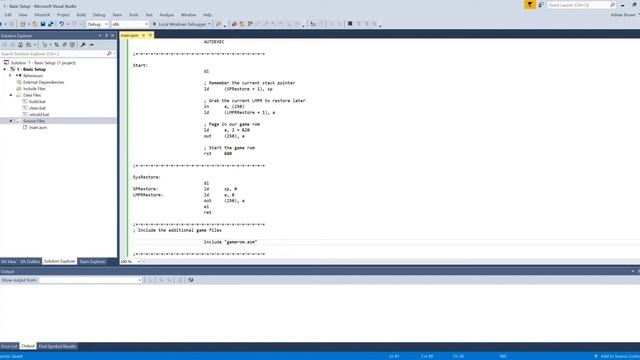640x360 pixels.
Task: Open the Edit menu
Action: pos(8,15)
